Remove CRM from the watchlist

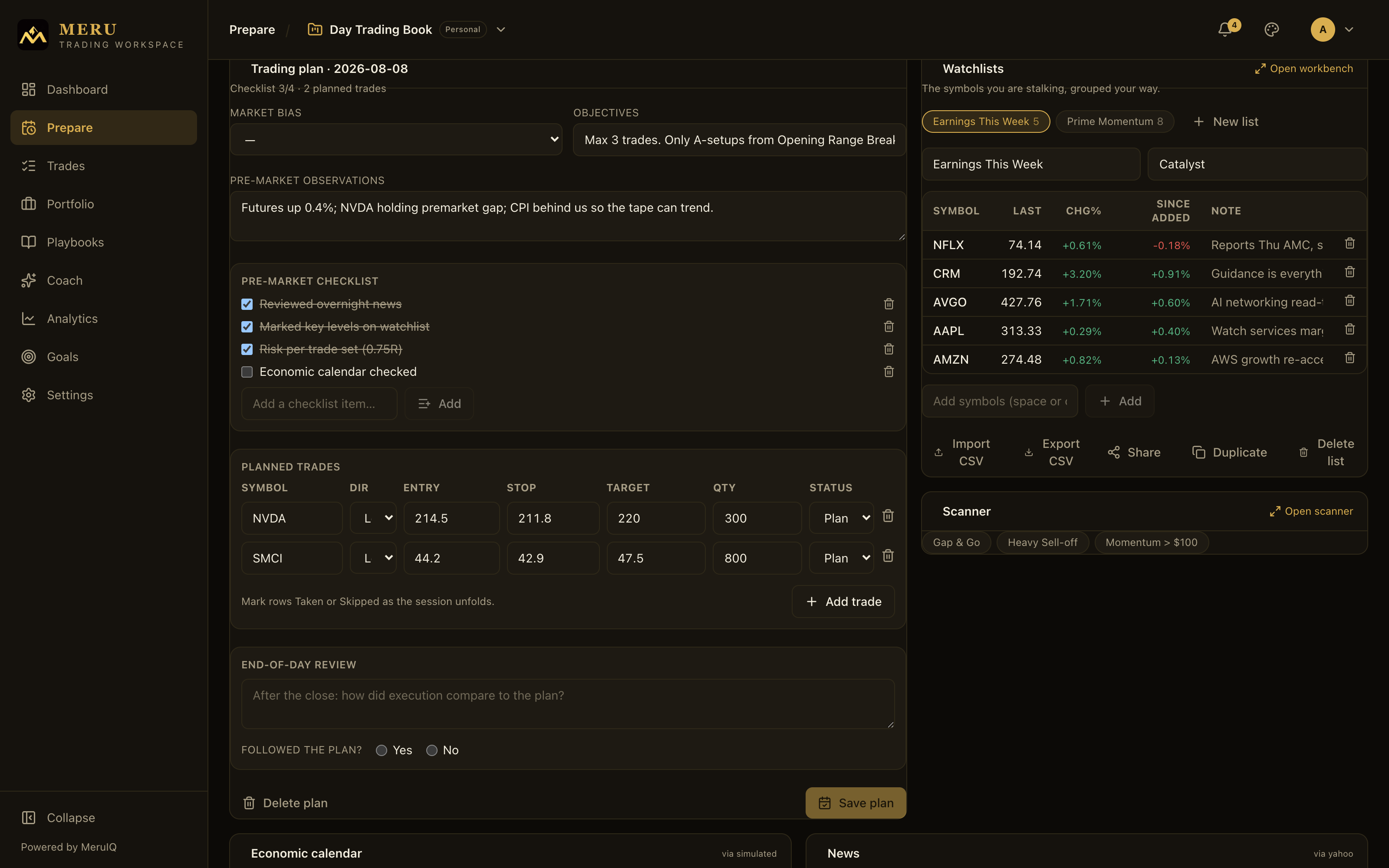1350,272
